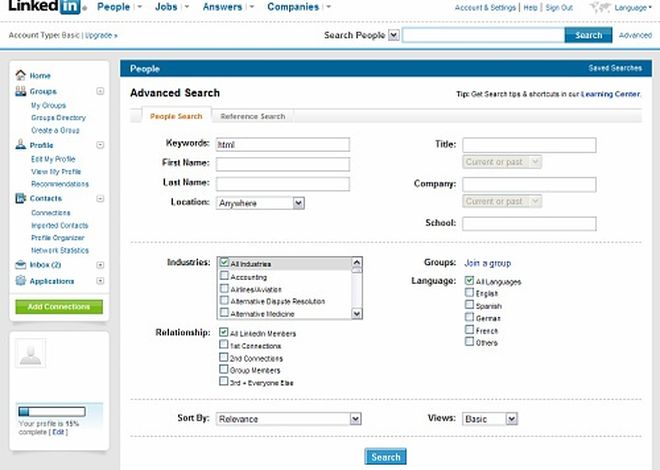
Task: Open Company Current or past dropdown
Action: [x=502, y=202]
